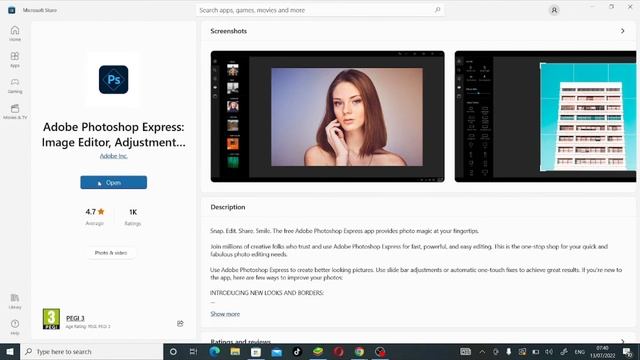Open Task View on the taskbar
Screen dimensions: 640x360
pyautogui.click(x=193, y=351)
